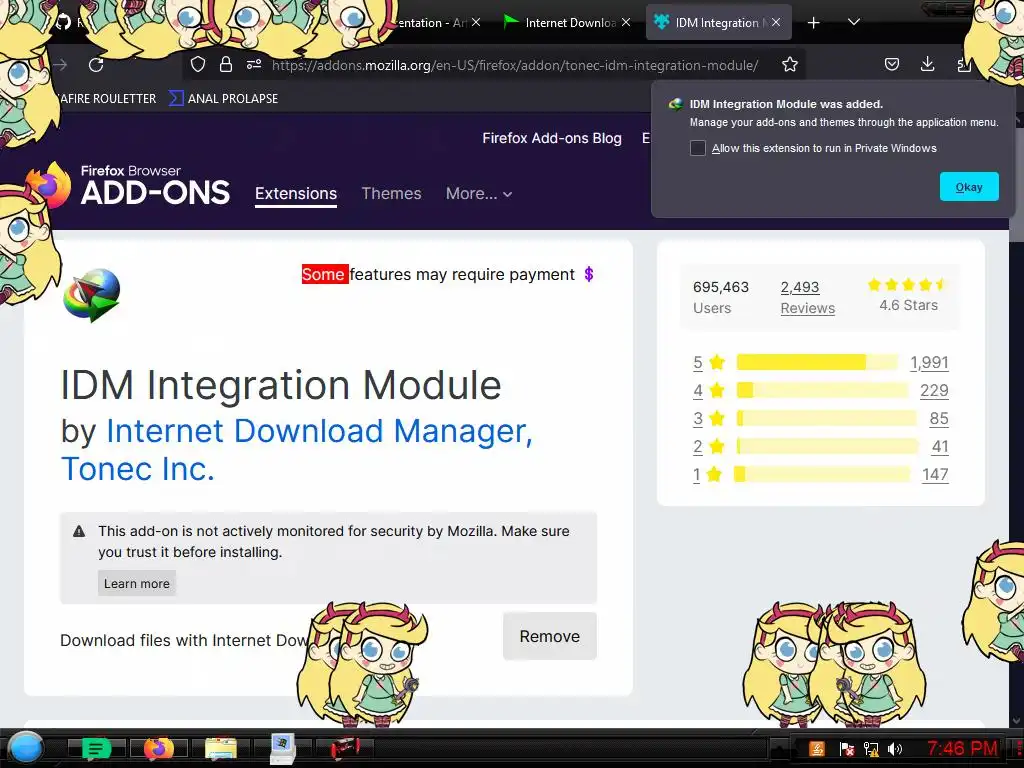The width and height of the screenshot is (1024, 768).
Task: Allow this extension in Private Windows checkbox
Action: 697,148
